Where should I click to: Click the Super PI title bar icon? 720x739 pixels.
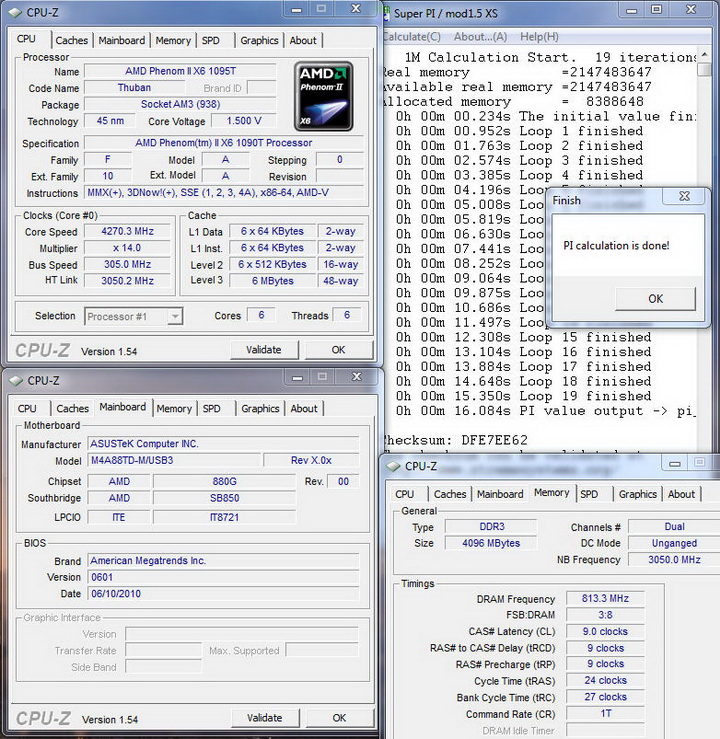(386, 14)
